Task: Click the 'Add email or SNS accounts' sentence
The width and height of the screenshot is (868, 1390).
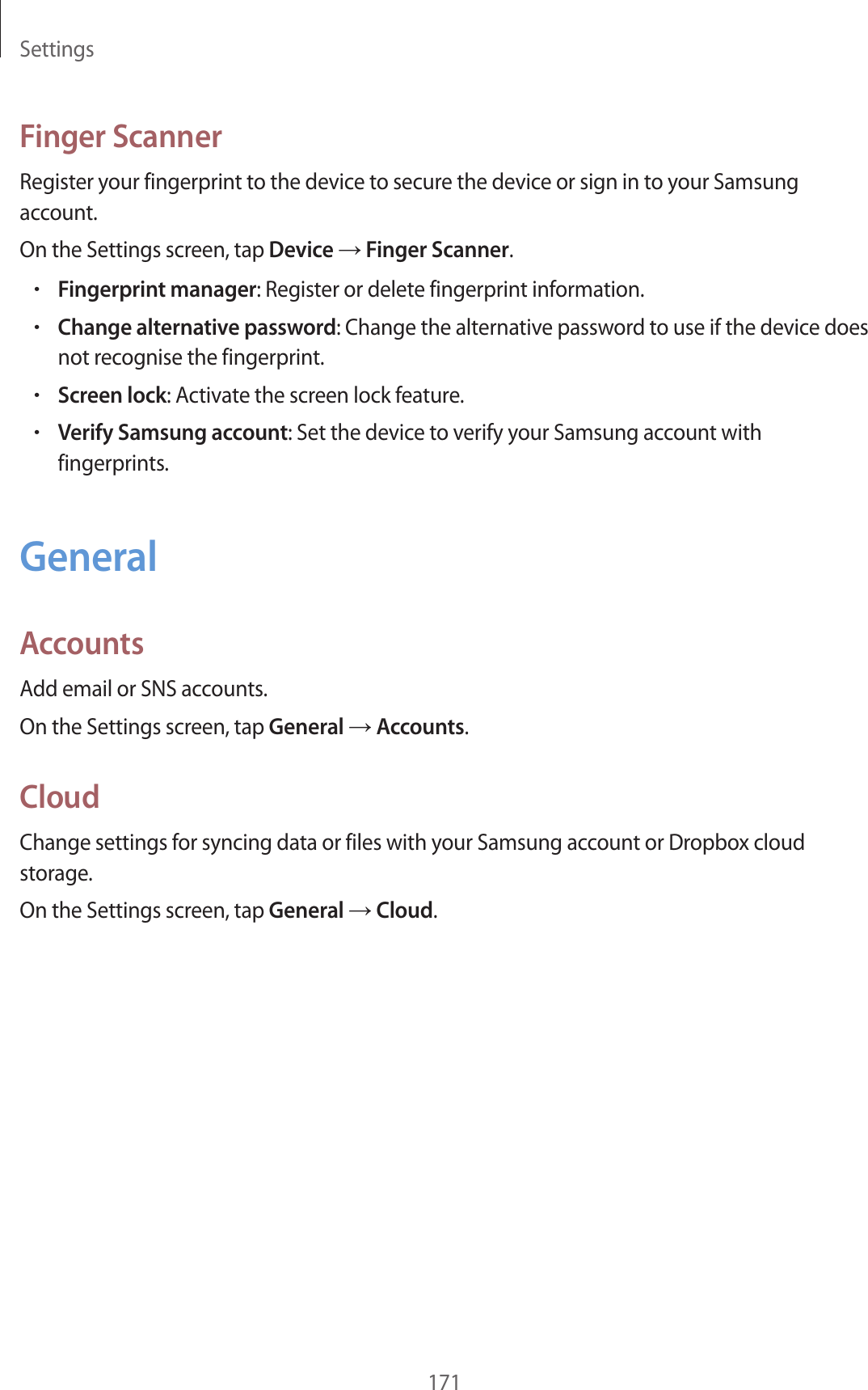Action: [x=143, y=689]
